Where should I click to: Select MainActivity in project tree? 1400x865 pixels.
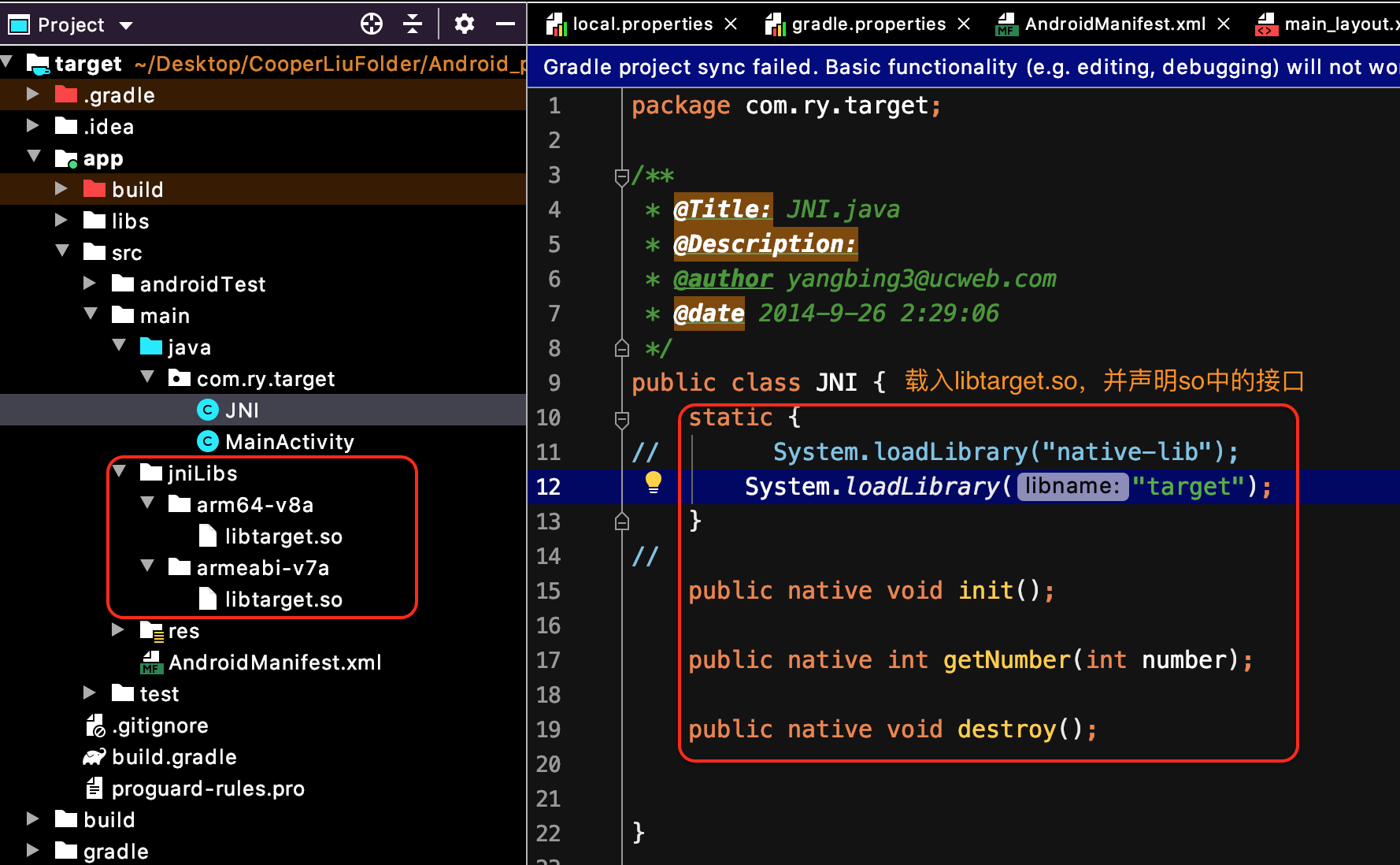290,441
